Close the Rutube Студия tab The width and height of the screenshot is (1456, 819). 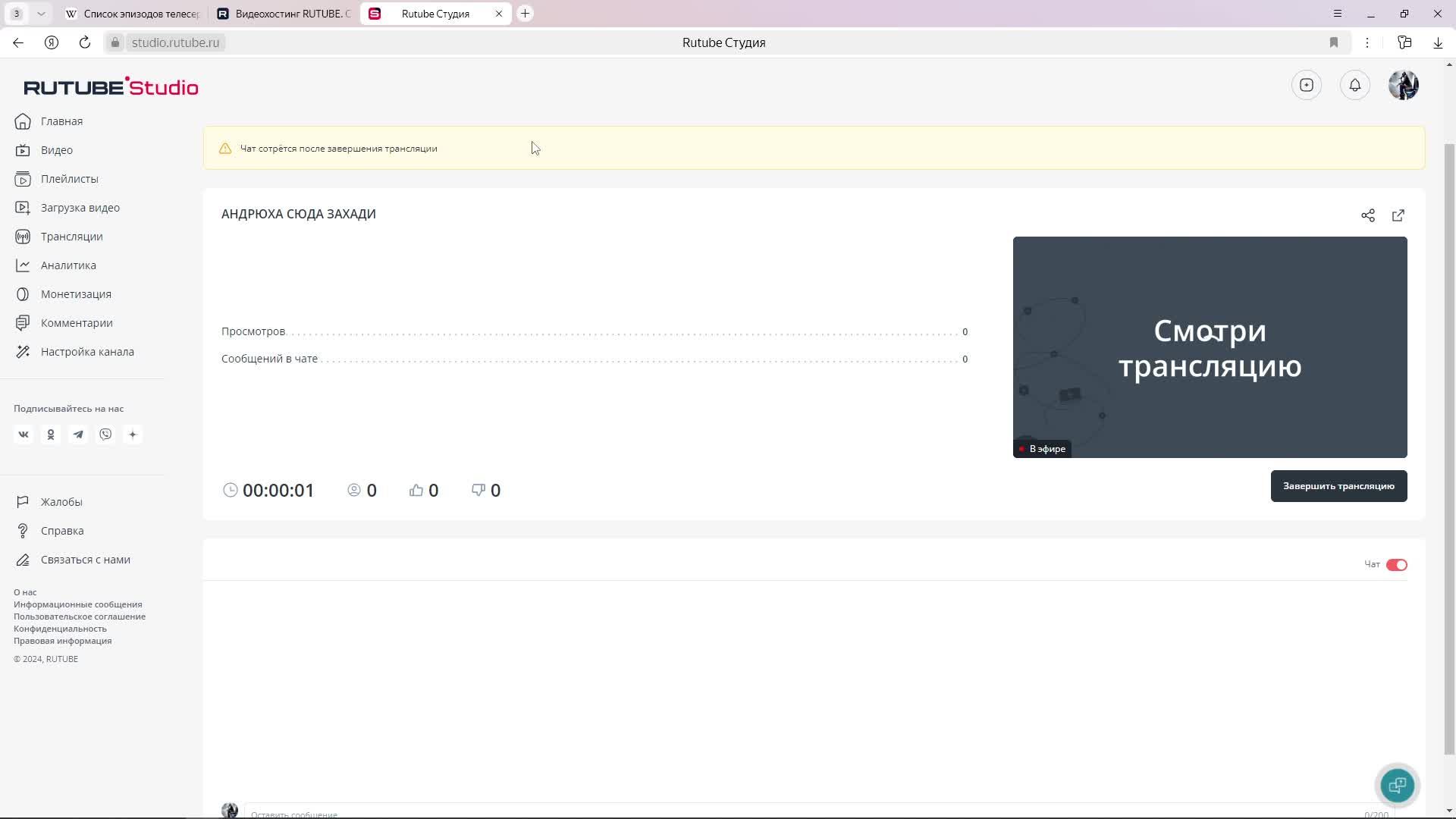[499, 14]
